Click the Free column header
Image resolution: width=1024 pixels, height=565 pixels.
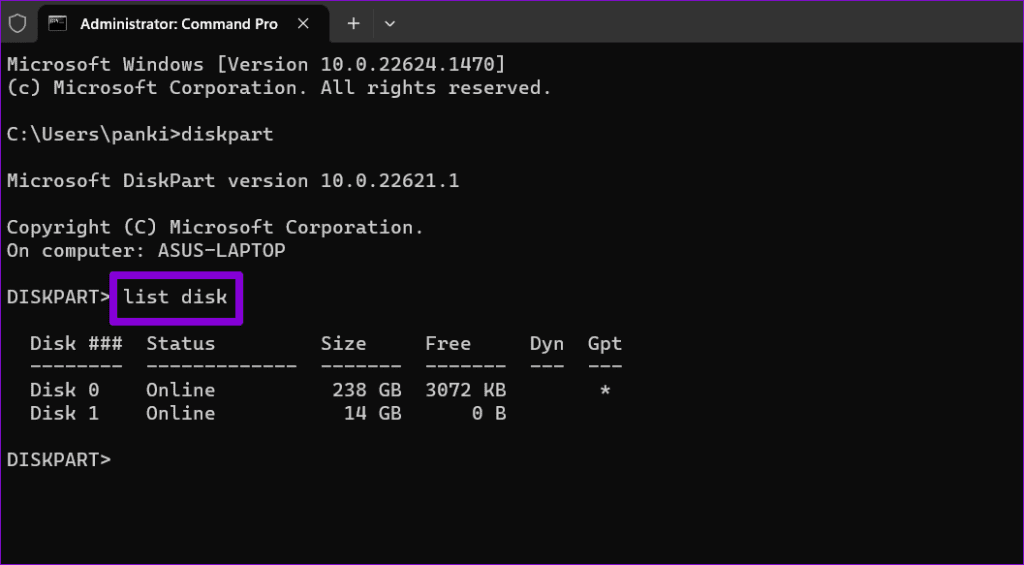(x=447, y=344)
